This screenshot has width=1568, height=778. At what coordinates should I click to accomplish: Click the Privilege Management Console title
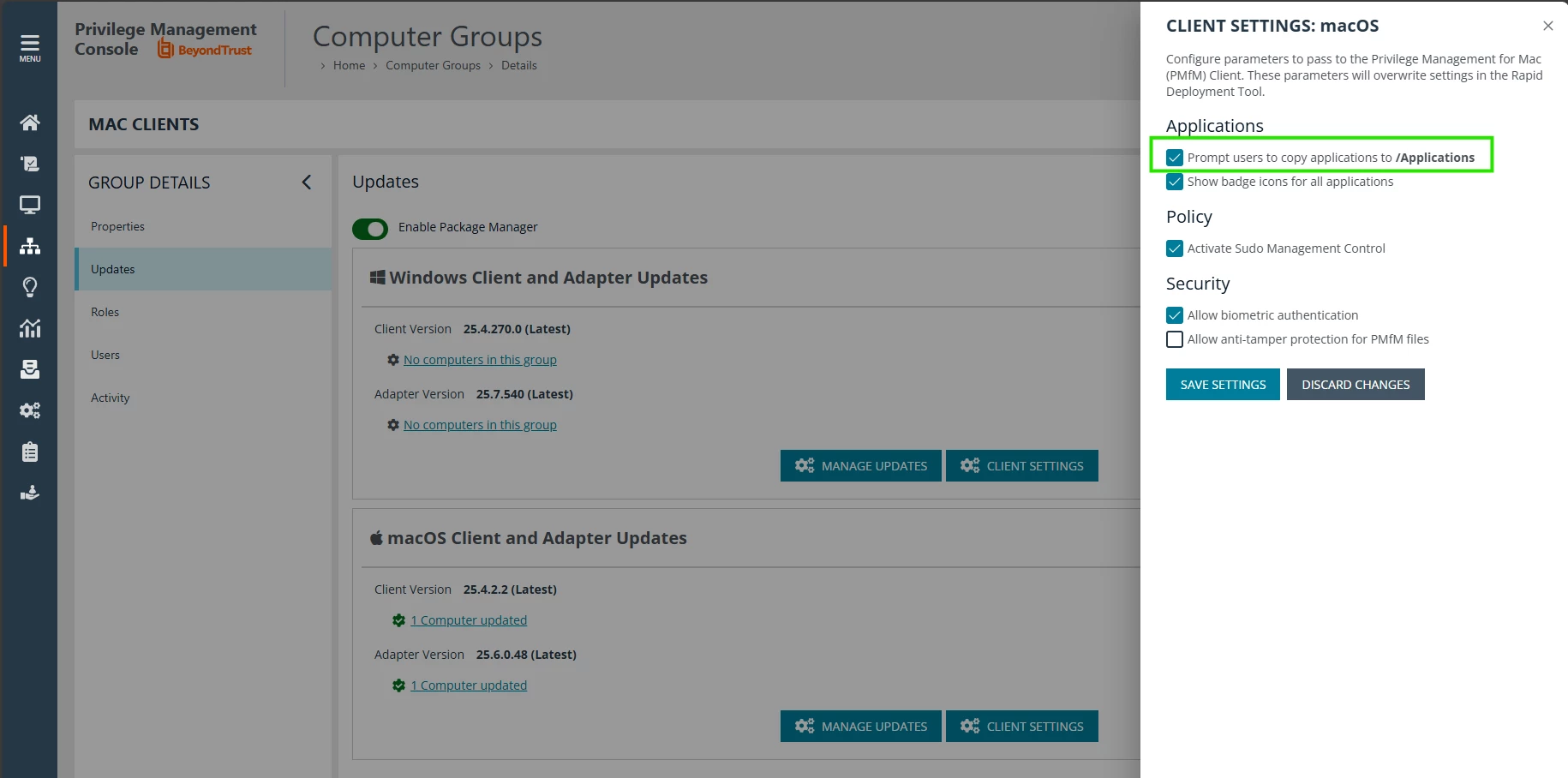(x=165, y=39)
